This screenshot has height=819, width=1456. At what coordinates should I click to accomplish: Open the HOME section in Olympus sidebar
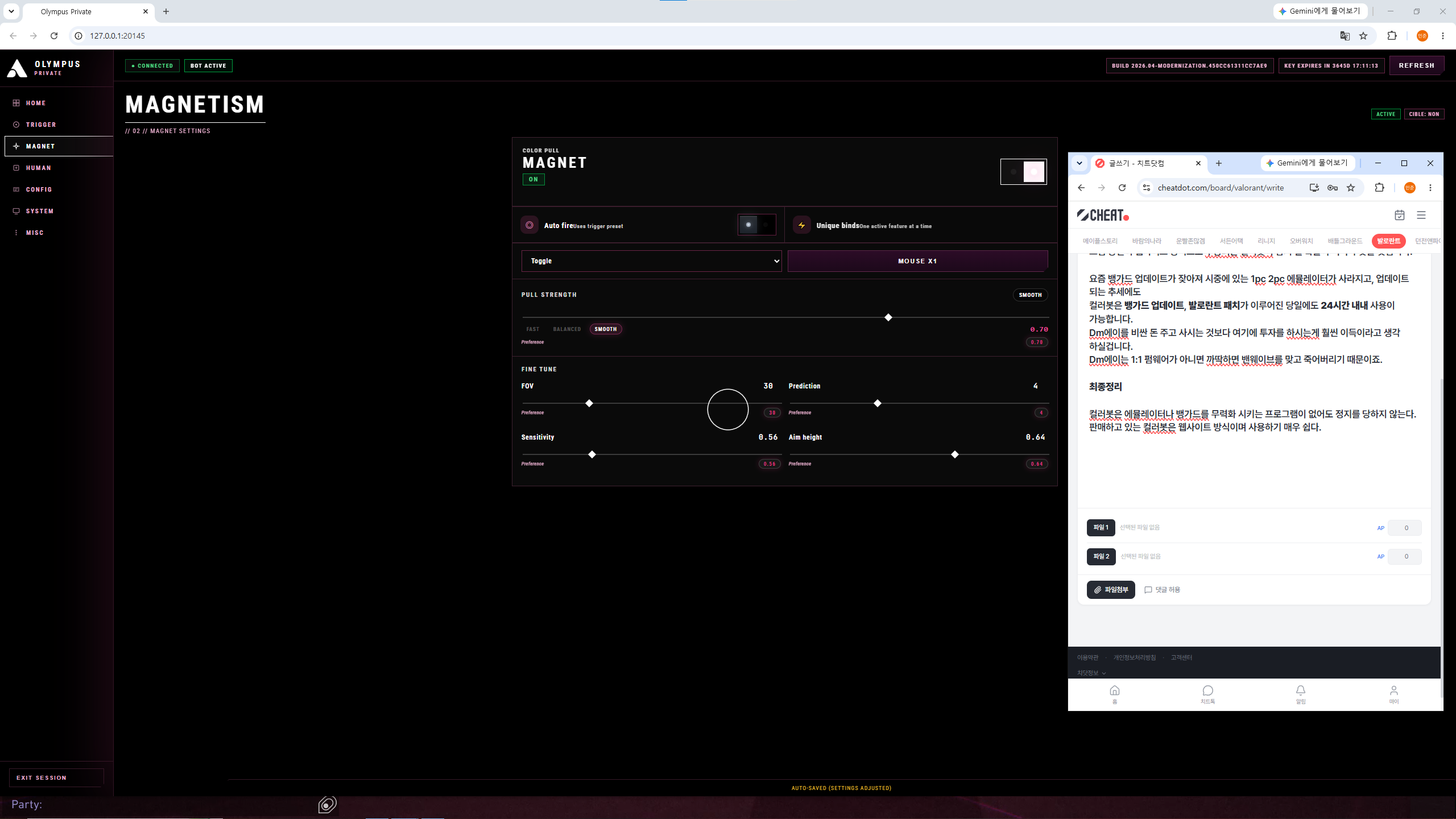point(36,103)
